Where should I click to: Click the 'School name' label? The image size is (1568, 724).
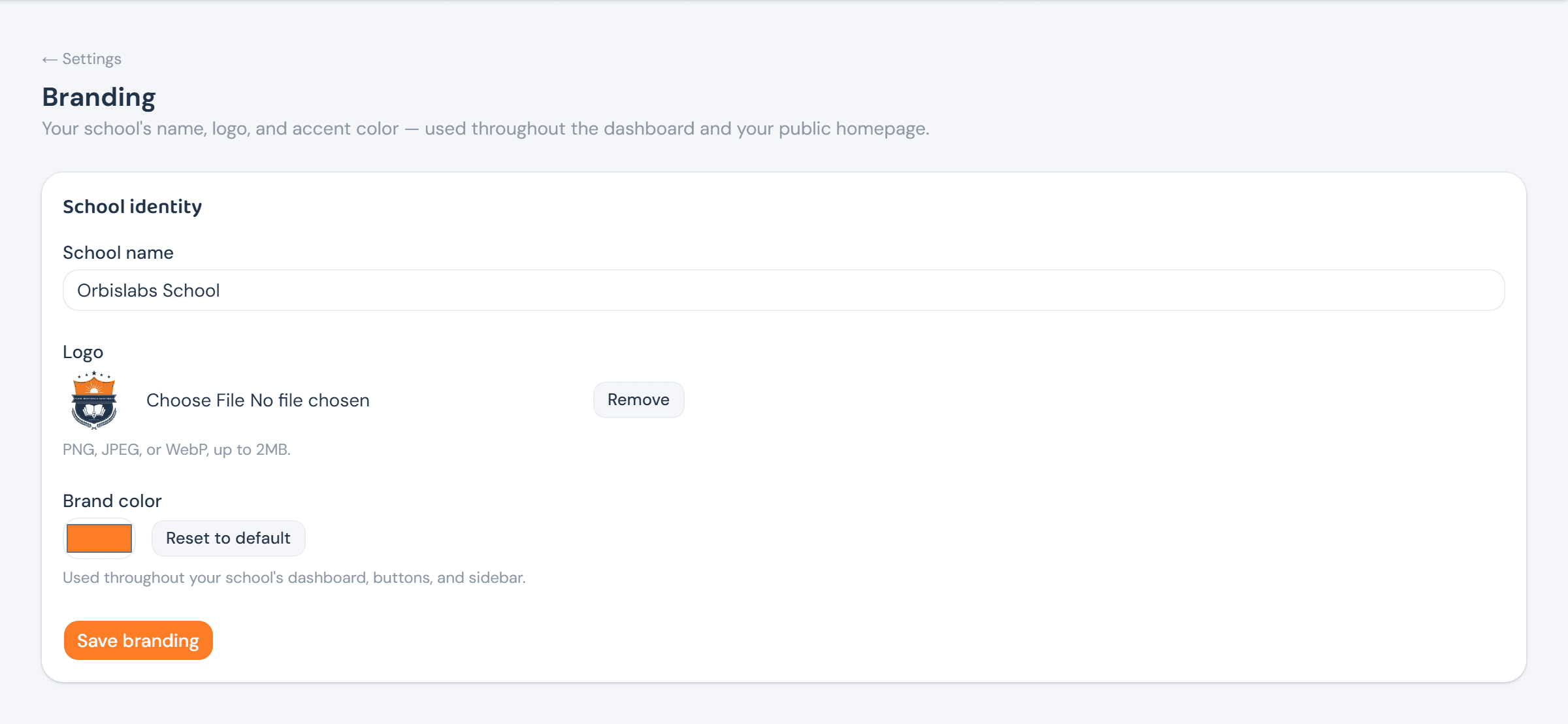[118, 253]
